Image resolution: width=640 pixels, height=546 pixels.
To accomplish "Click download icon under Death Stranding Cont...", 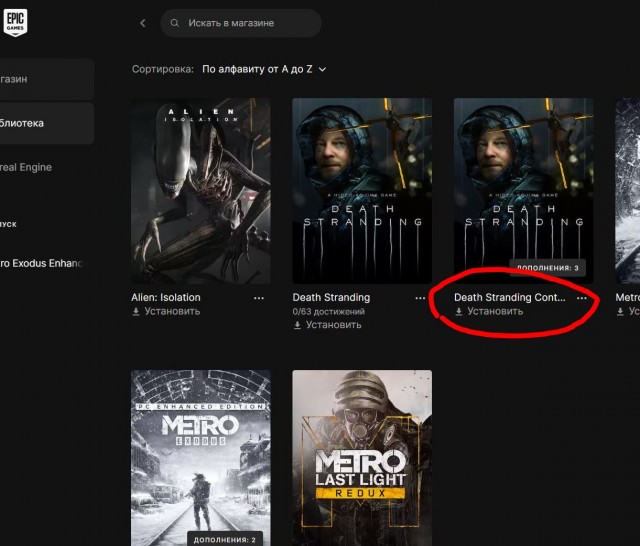I will point(459,312).
